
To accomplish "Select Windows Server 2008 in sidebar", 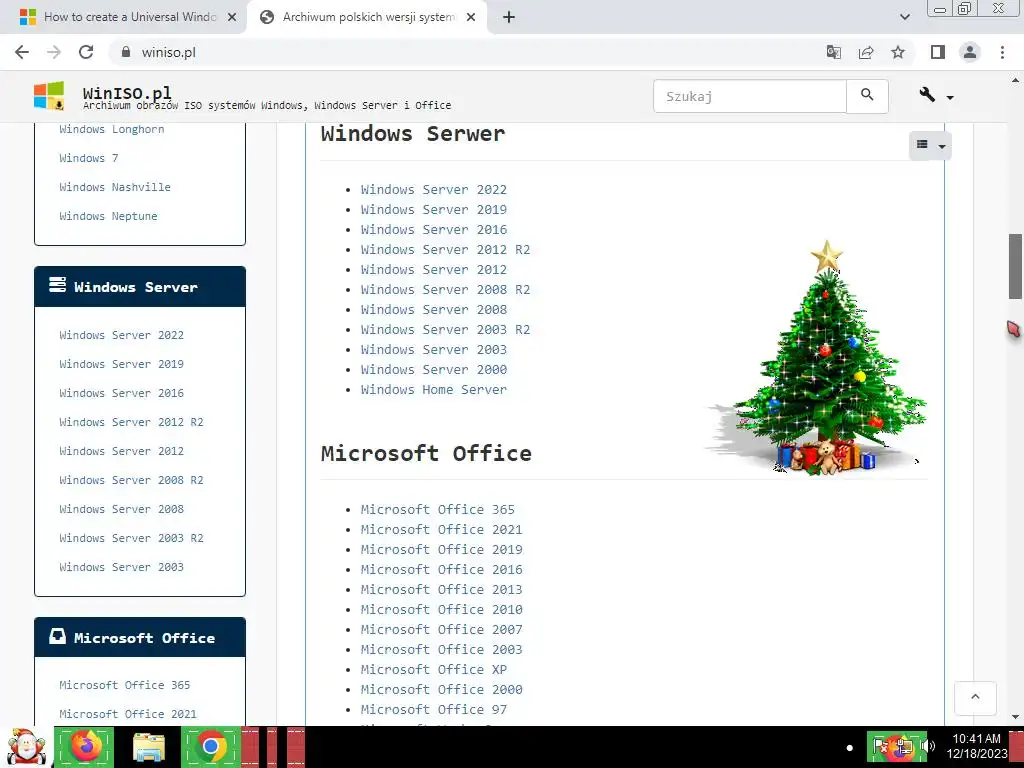I will (x=121, y=509).
